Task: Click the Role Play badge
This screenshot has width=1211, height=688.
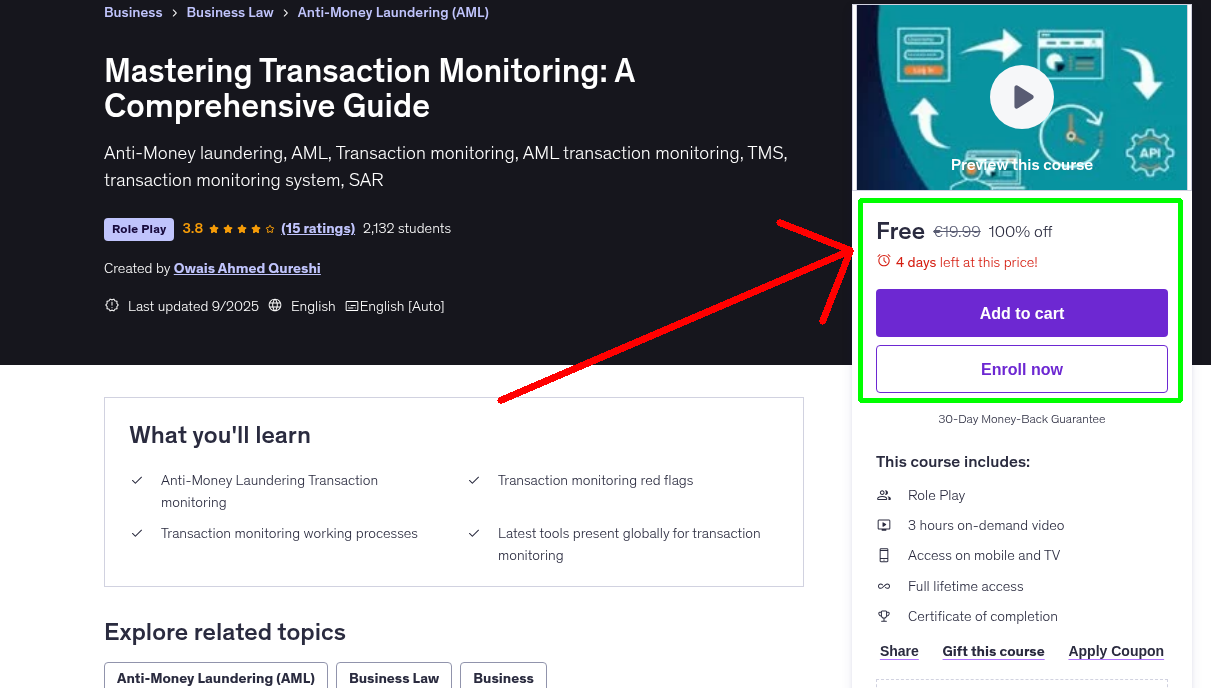Action: tap(139, 229)
